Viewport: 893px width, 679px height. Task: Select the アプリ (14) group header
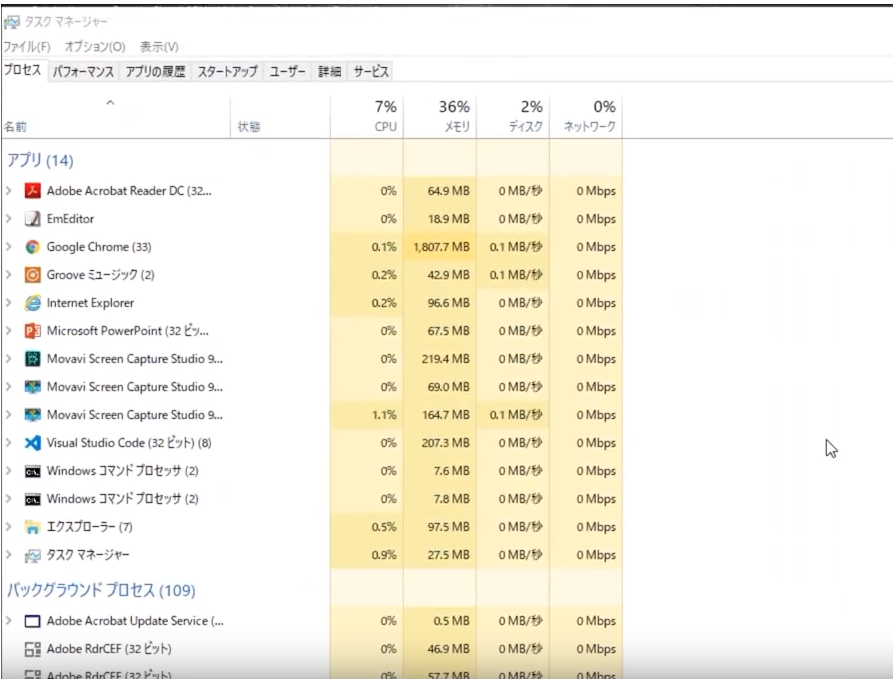[x=40, y=161]
